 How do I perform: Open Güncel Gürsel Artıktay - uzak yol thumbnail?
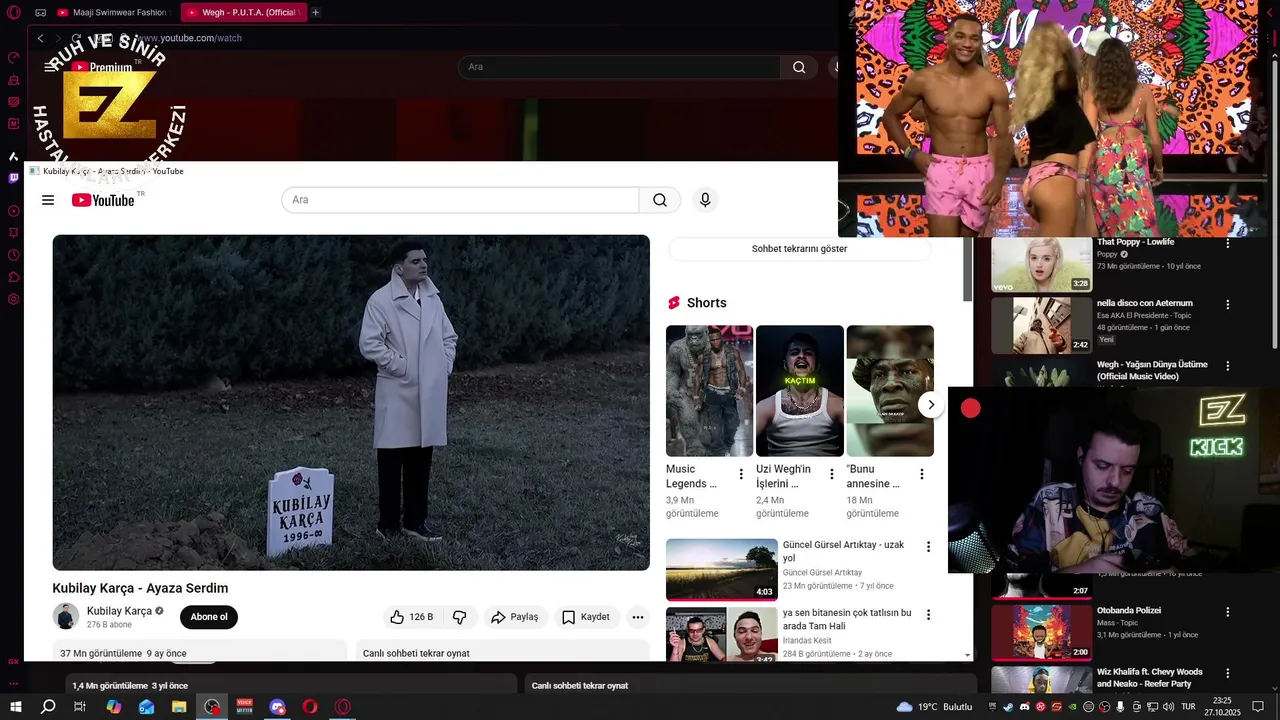(x=722, y=570)
